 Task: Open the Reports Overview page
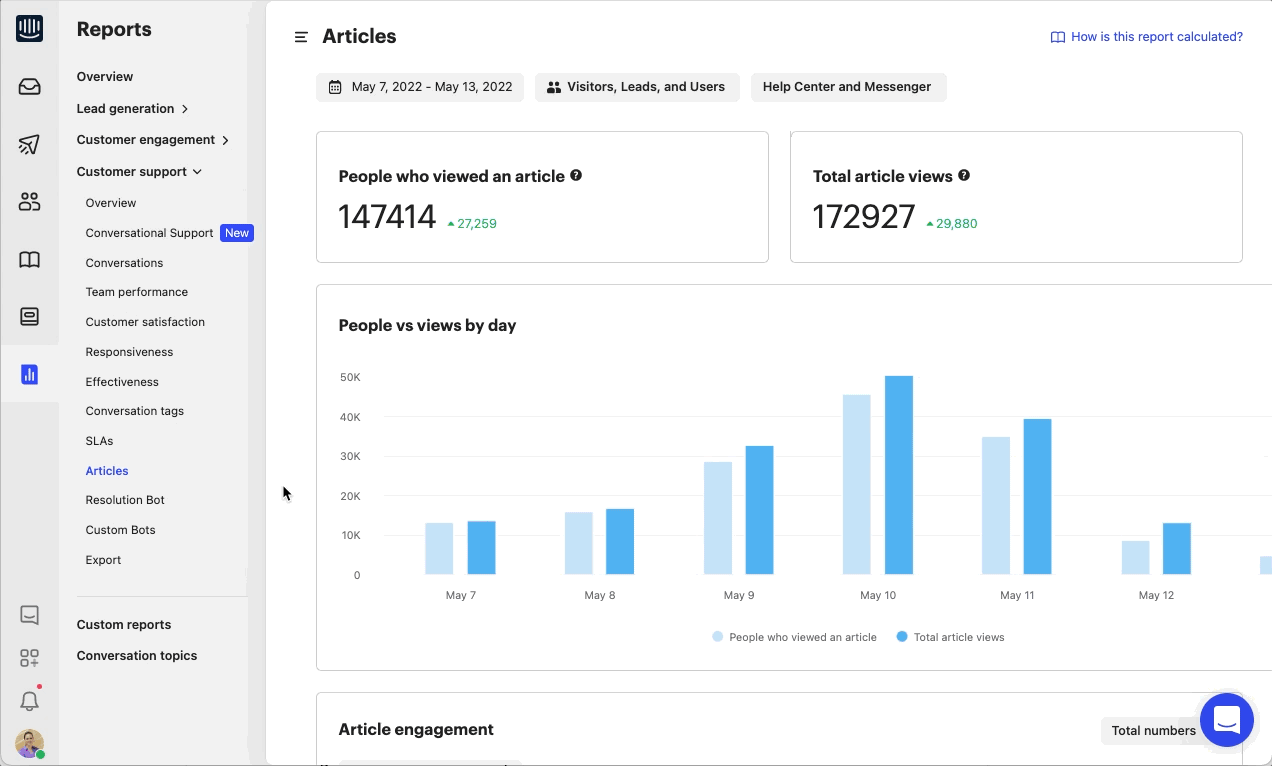[x=105, y=77]
